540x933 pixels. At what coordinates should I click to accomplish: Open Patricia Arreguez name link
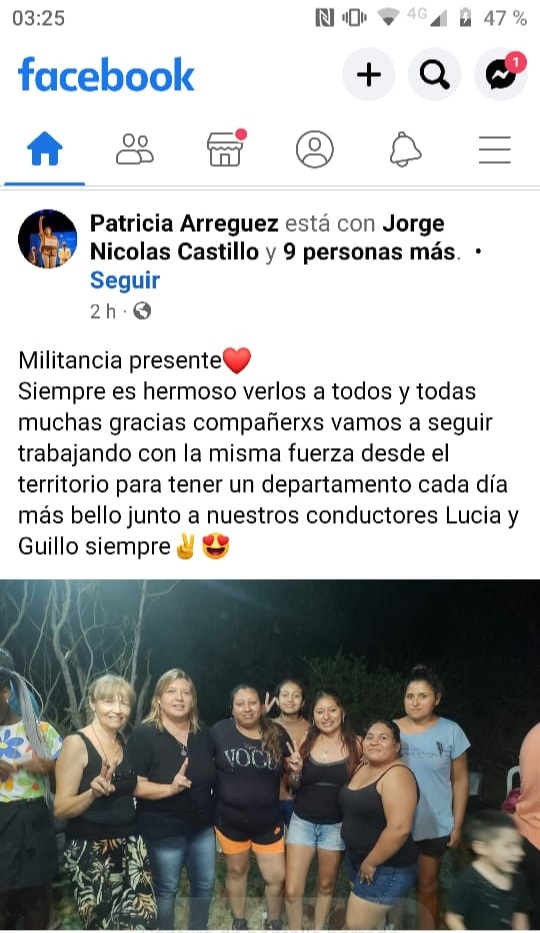tap(184, 224)
